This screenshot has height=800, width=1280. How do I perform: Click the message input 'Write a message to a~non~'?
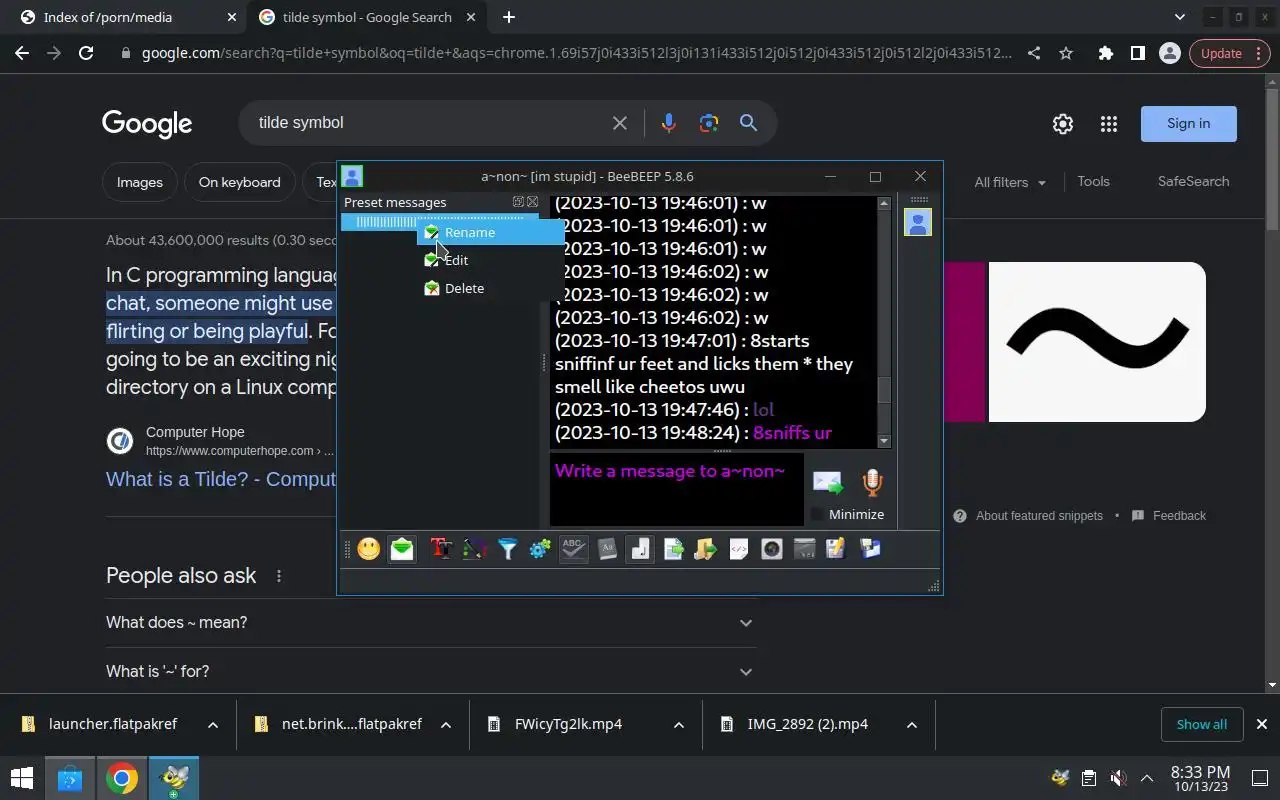676,489
